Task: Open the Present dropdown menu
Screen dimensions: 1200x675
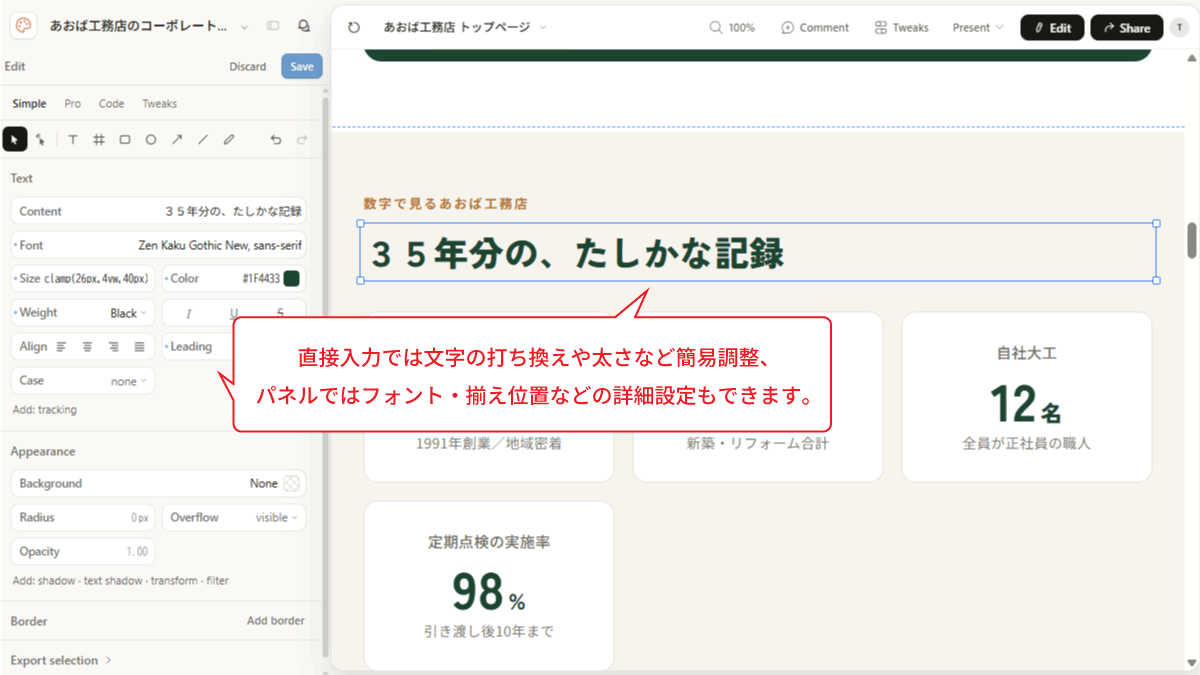Action: click(x=978, y=28)
